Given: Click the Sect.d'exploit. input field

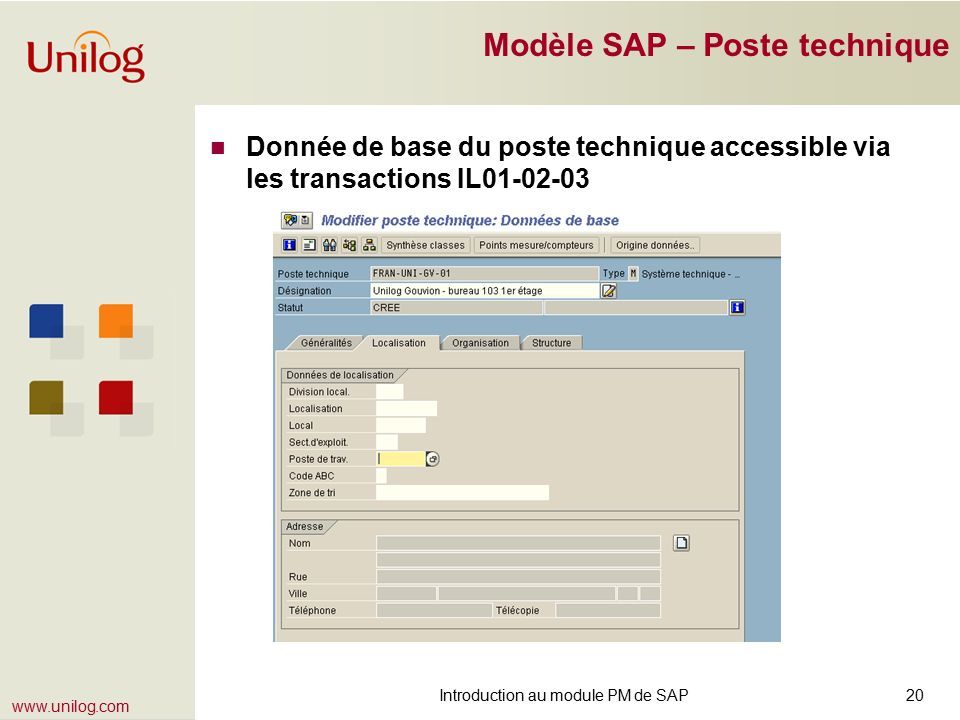Looking at the screenshot, I should coord(387,442).
